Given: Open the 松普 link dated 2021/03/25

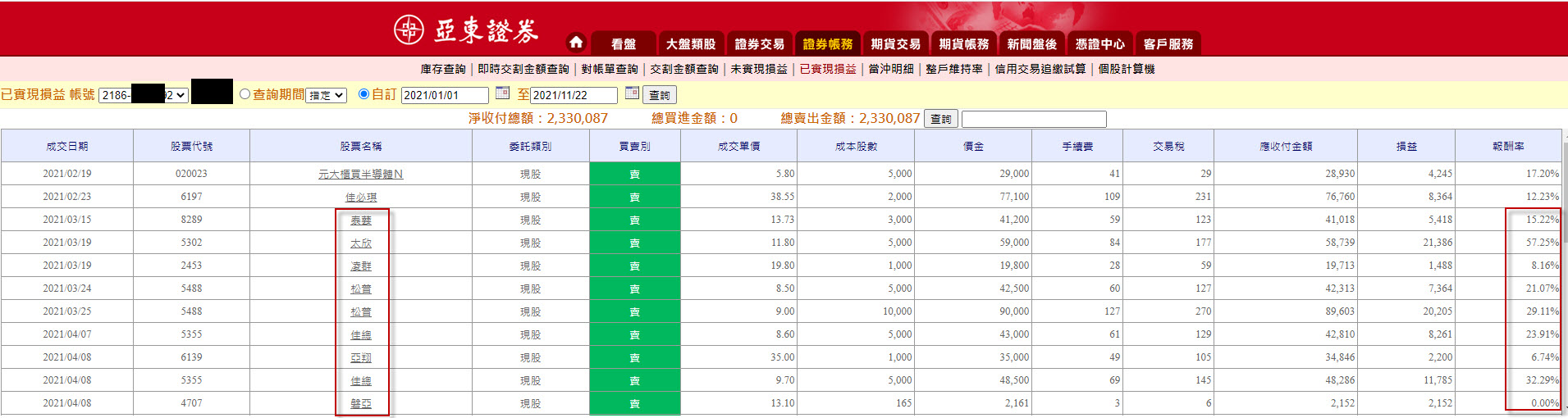Looking at the screenshot, I should [x=361, y=311].
